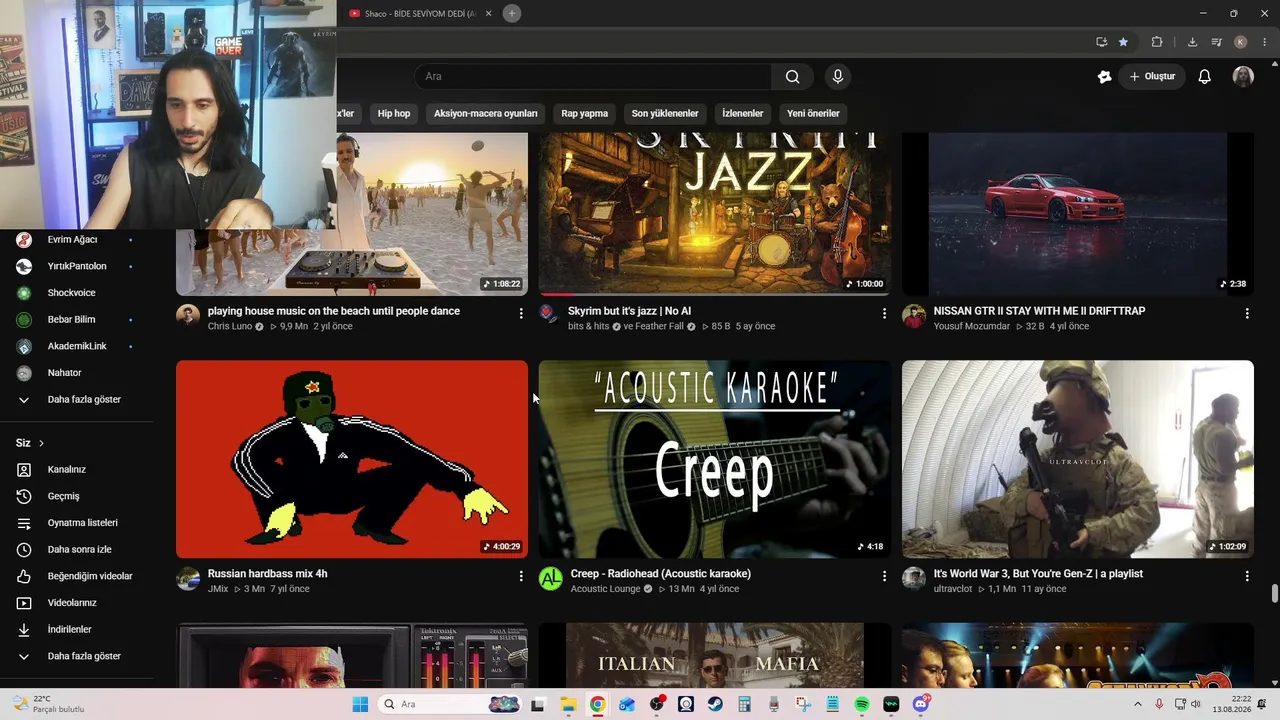Open the Russian hardbass mix thumbnail
The width and height of the screenshot is (1280, 720).
coord(352,459)
